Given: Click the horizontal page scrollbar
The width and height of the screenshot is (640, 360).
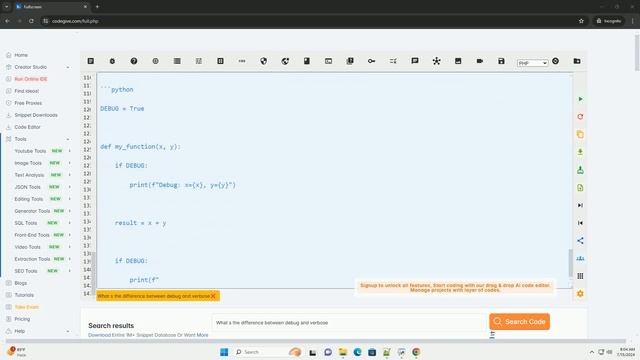Looking at the screenshot, I should [x=315, y=341].
